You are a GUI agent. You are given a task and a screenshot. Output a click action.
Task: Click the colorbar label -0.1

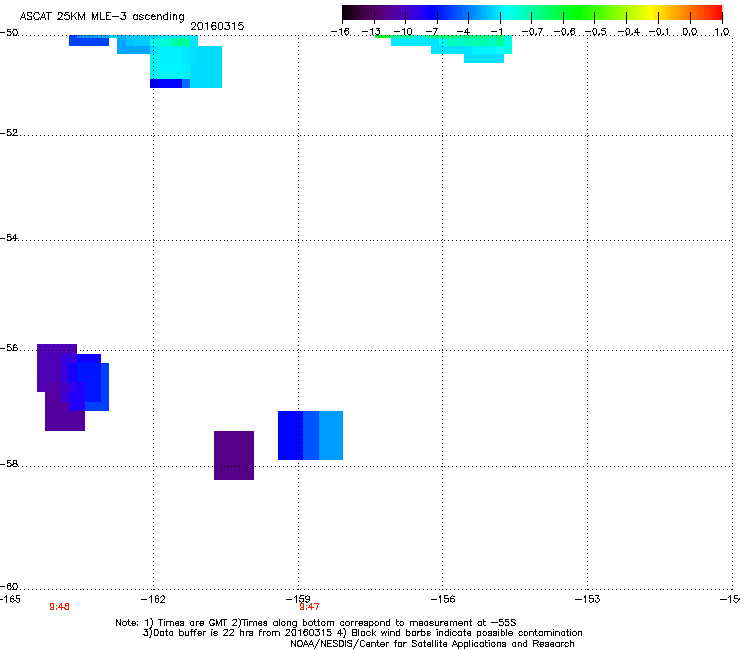(660, 32)
